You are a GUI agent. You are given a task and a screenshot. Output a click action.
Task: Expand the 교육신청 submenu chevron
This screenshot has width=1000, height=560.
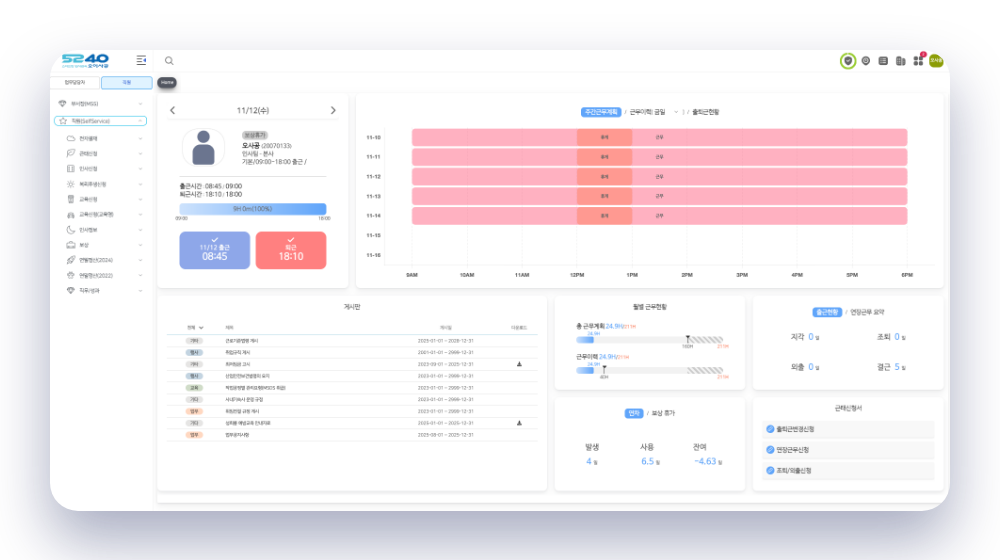click(x=140, y=200)
